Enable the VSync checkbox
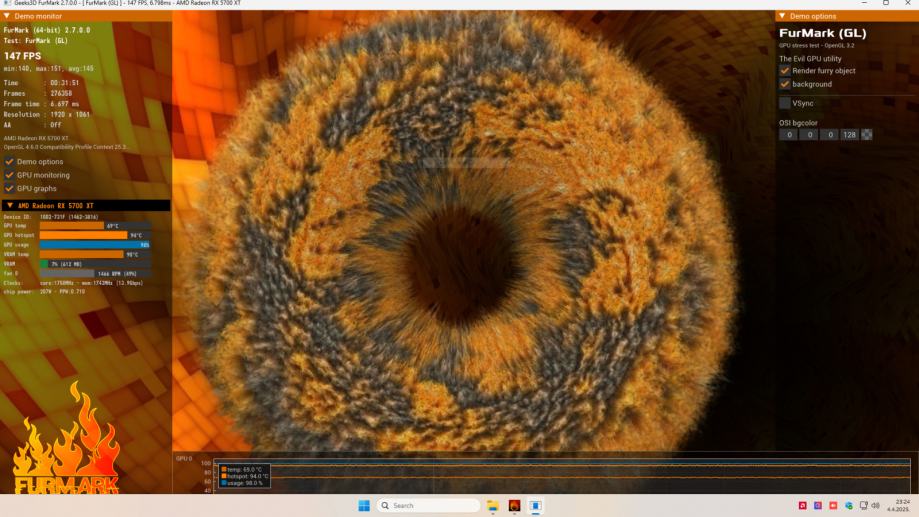This screenshot has width=919, height=517. pyautogui.click(x=785, y=103)
